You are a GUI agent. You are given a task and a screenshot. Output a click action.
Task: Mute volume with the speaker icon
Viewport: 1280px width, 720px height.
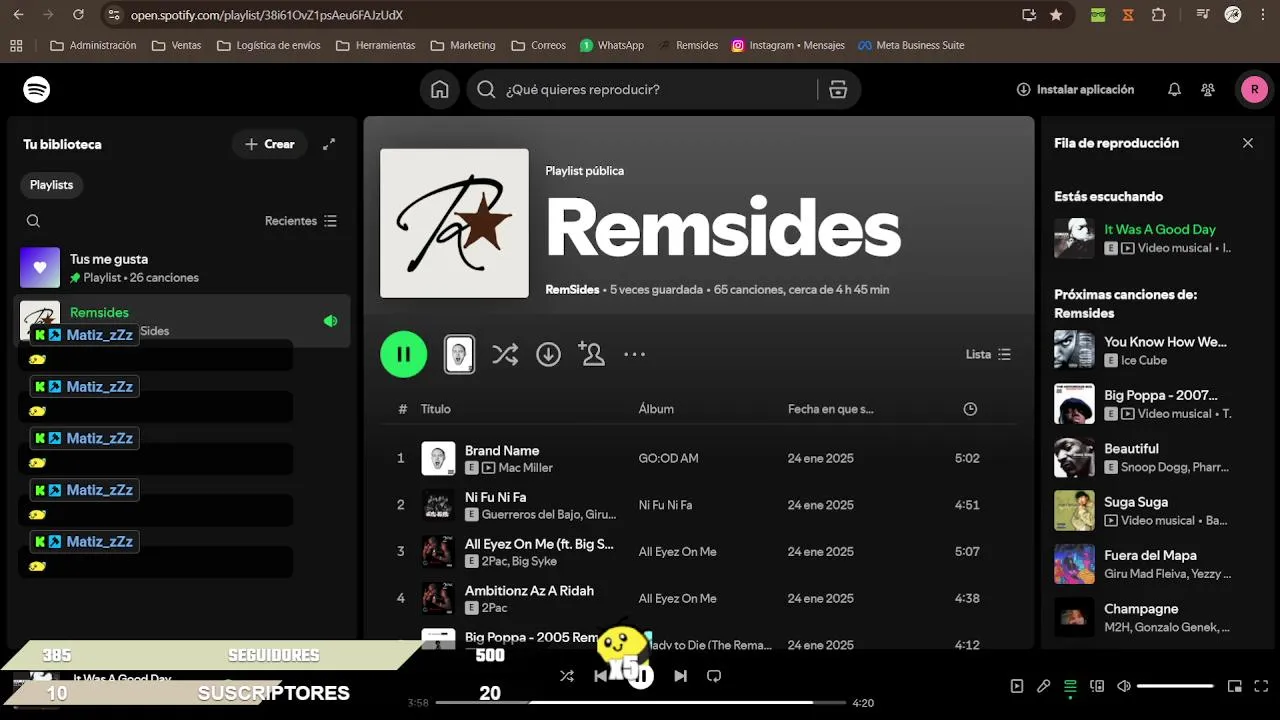point(1124,686)
